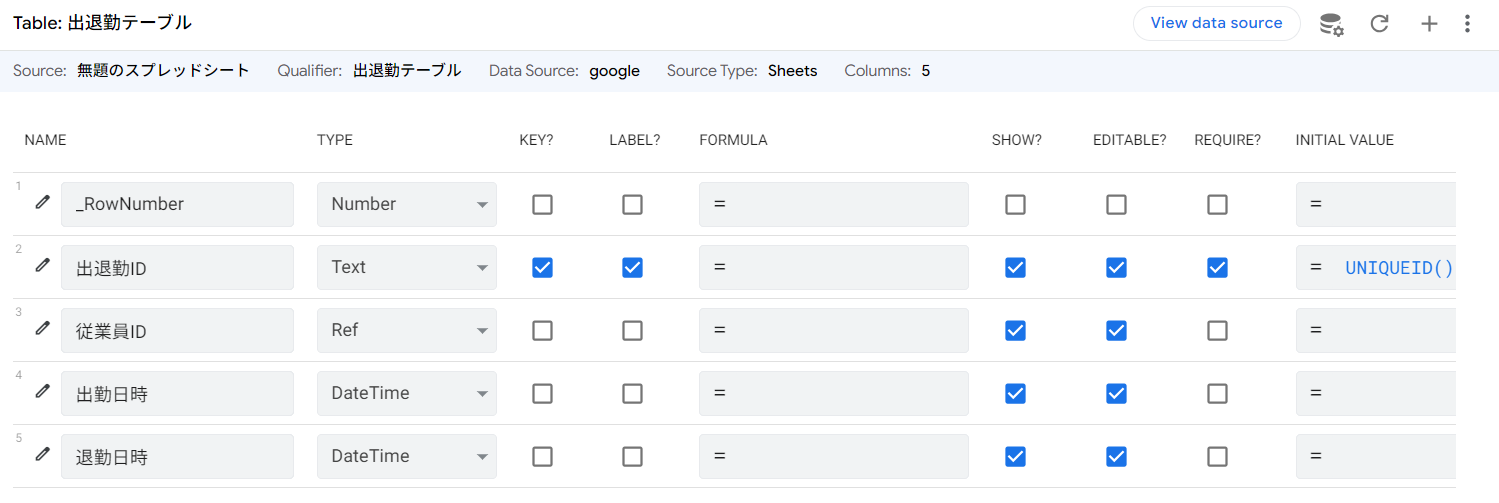Change the Number type dropdown of _RowNumber
The height and width of the screenshot is (503, 1499).
406,204
